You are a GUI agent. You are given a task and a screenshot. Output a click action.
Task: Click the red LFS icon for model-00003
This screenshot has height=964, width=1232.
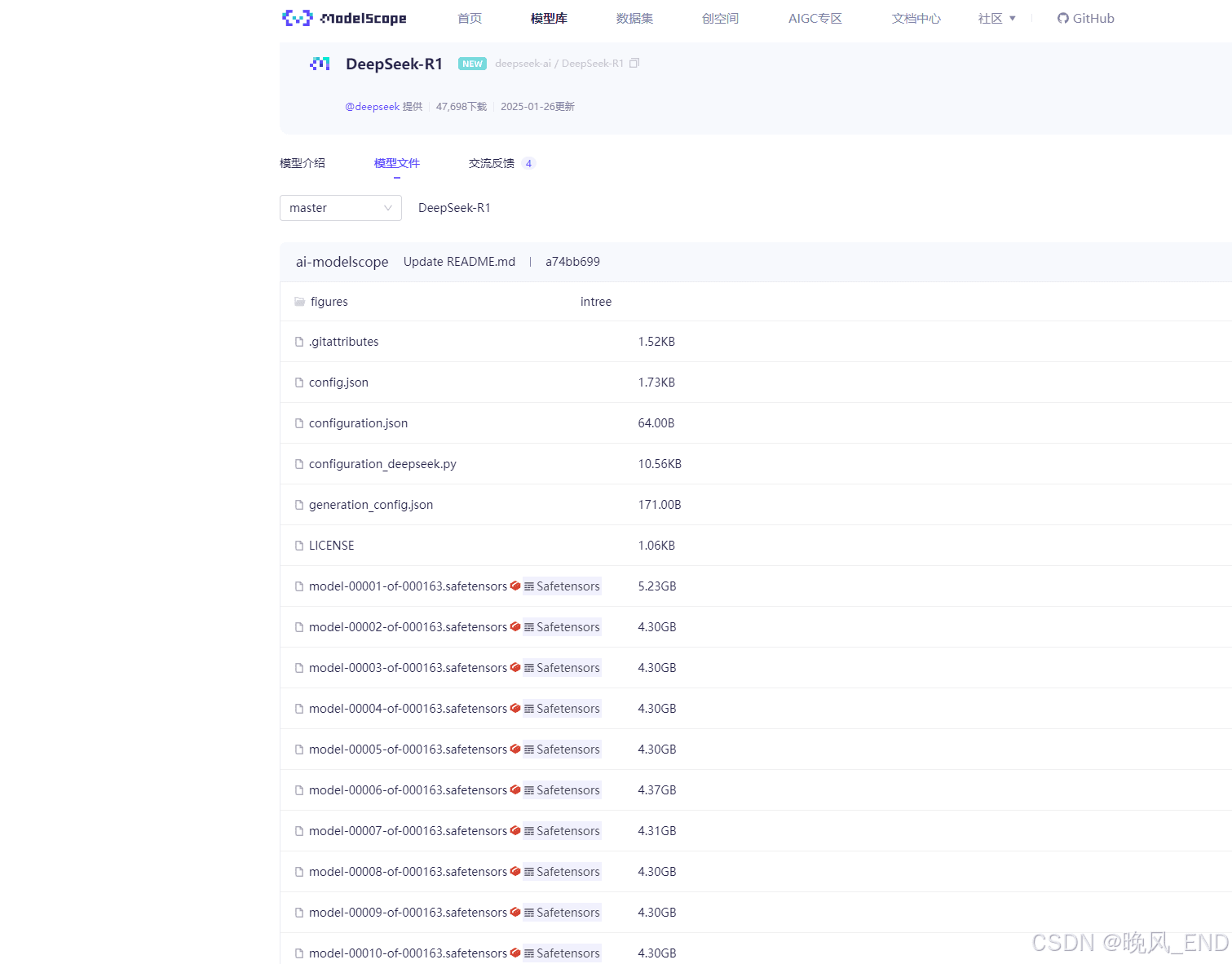(515, 667)
